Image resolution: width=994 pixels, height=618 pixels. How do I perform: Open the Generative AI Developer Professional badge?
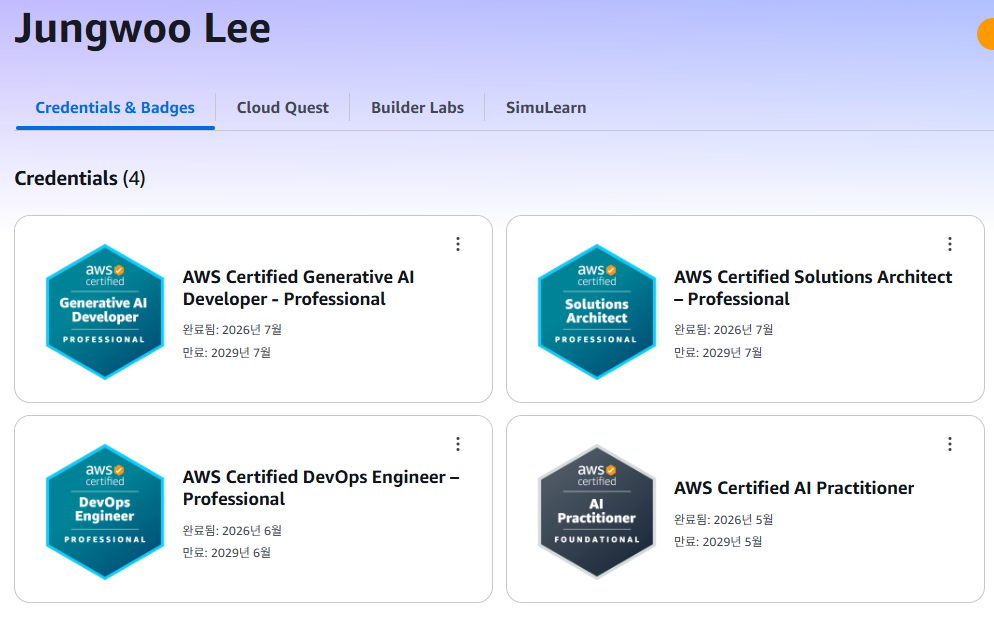tap(105, 312)
